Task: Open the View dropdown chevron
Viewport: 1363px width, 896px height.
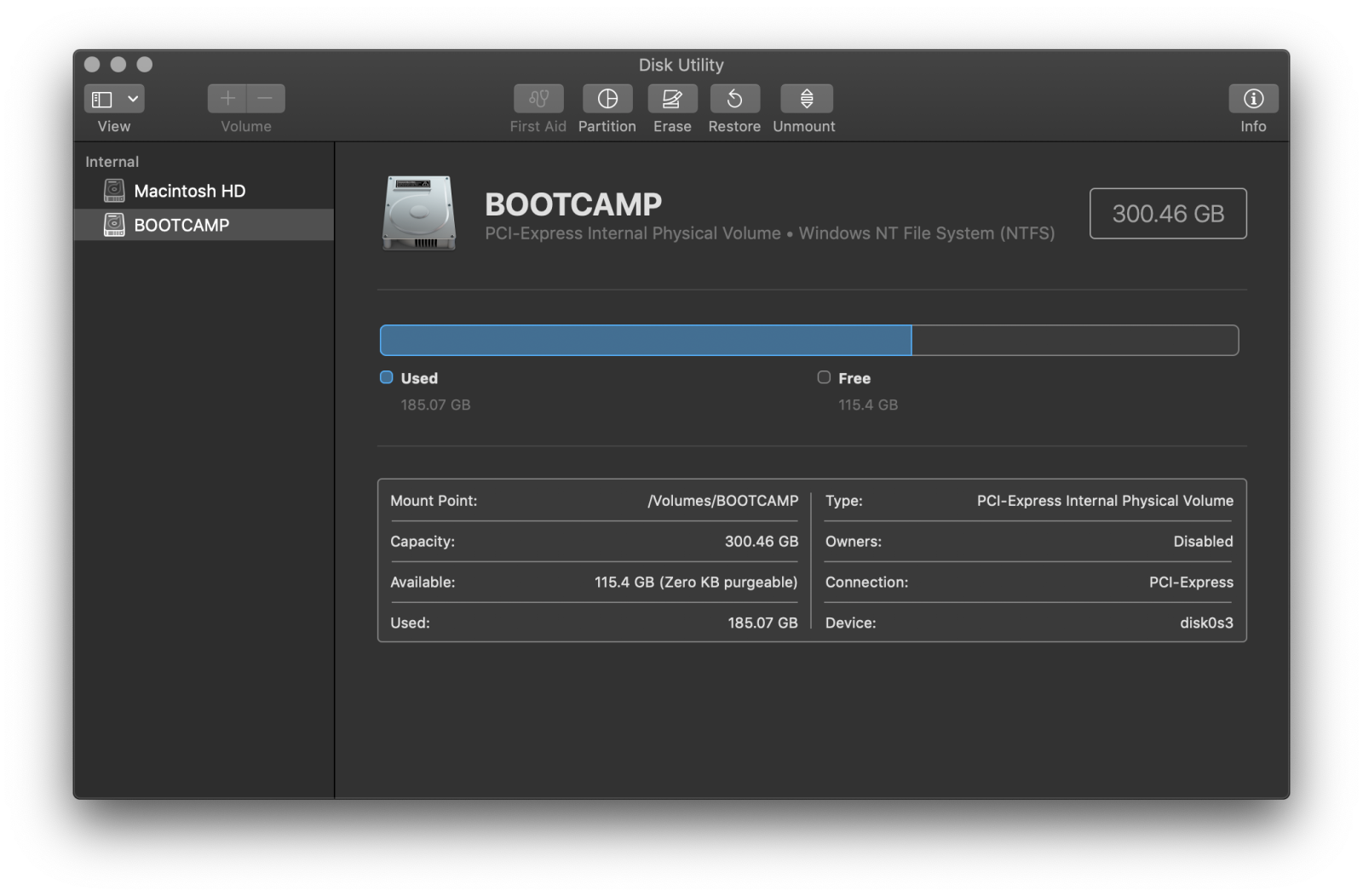Action: point(133,99)
